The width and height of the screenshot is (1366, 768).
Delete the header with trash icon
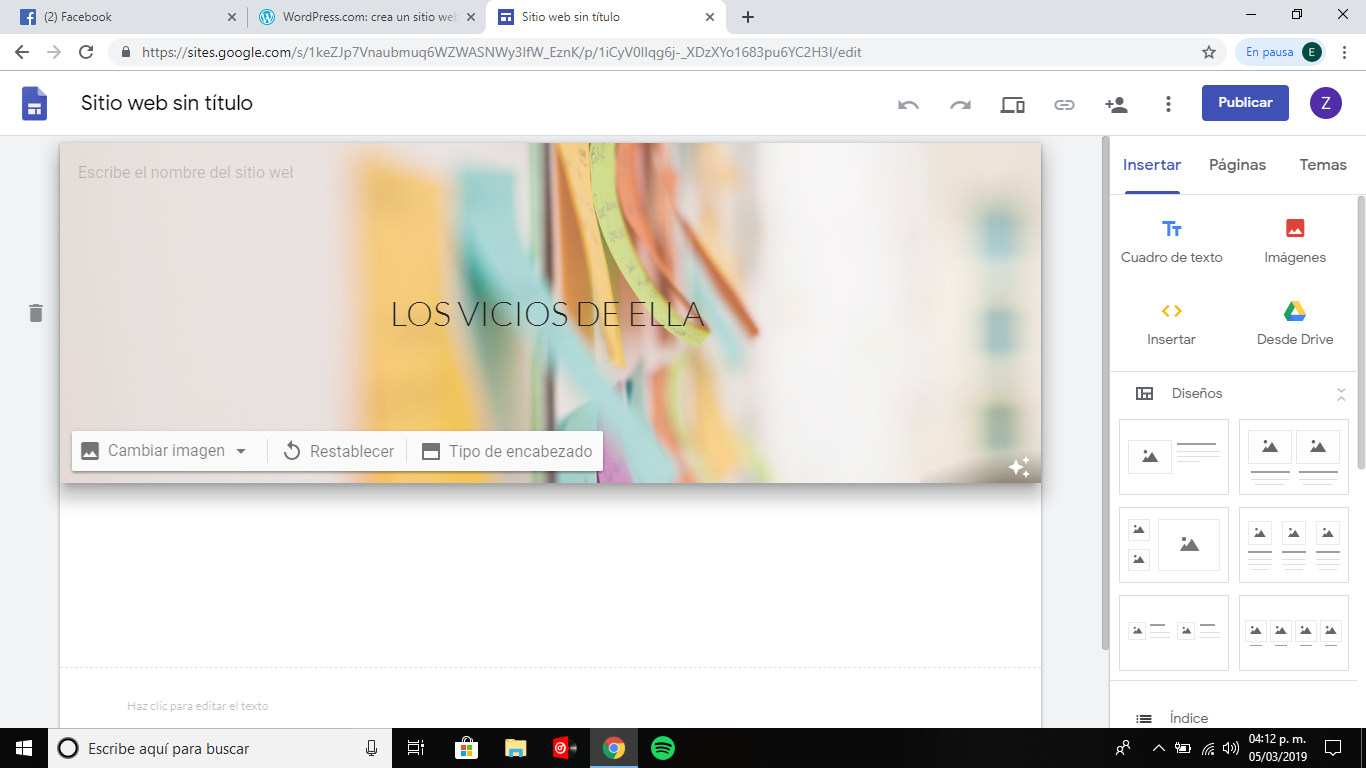pyautogui.click(x=36, y=313)
